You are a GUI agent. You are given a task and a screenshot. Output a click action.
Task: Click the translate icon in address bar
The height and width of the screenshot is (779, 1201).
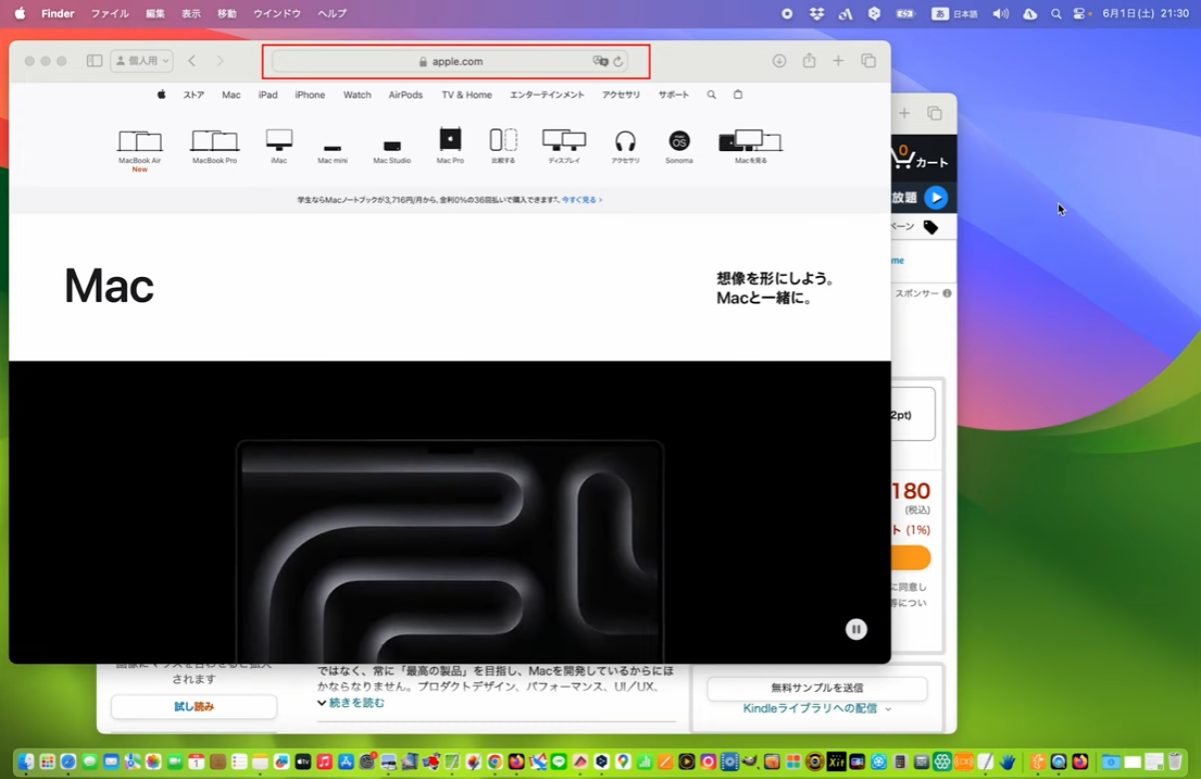coord(600,61)
